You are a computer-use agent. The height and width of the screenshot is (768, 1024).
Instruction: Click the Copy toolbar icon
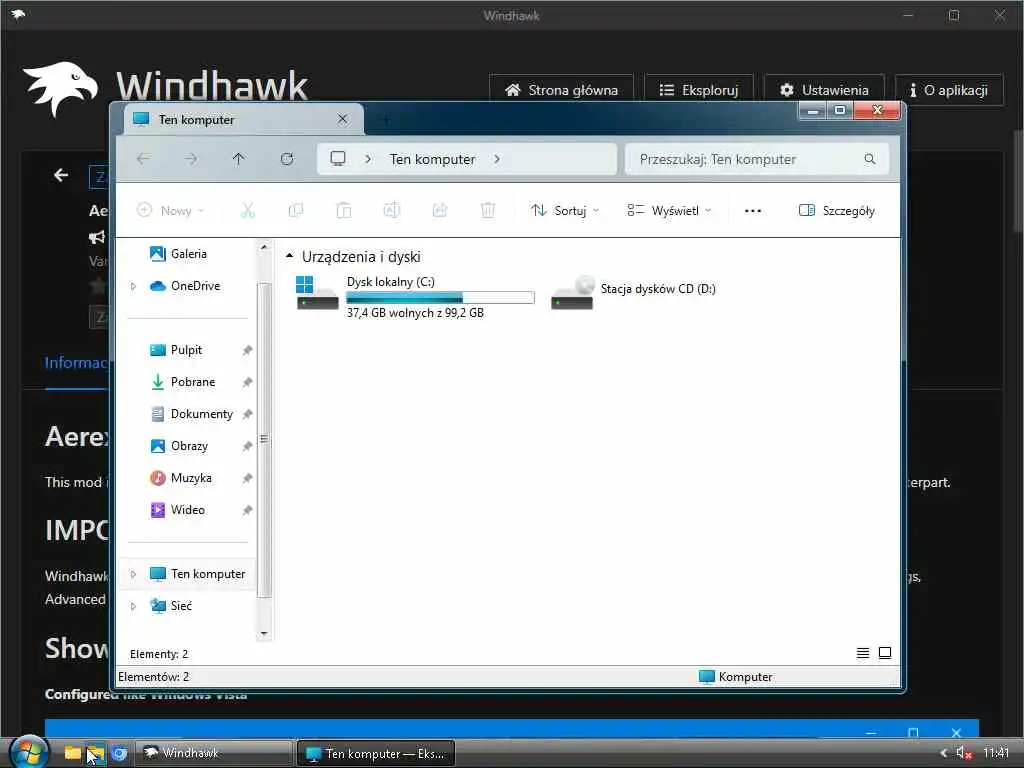point(296,210)
